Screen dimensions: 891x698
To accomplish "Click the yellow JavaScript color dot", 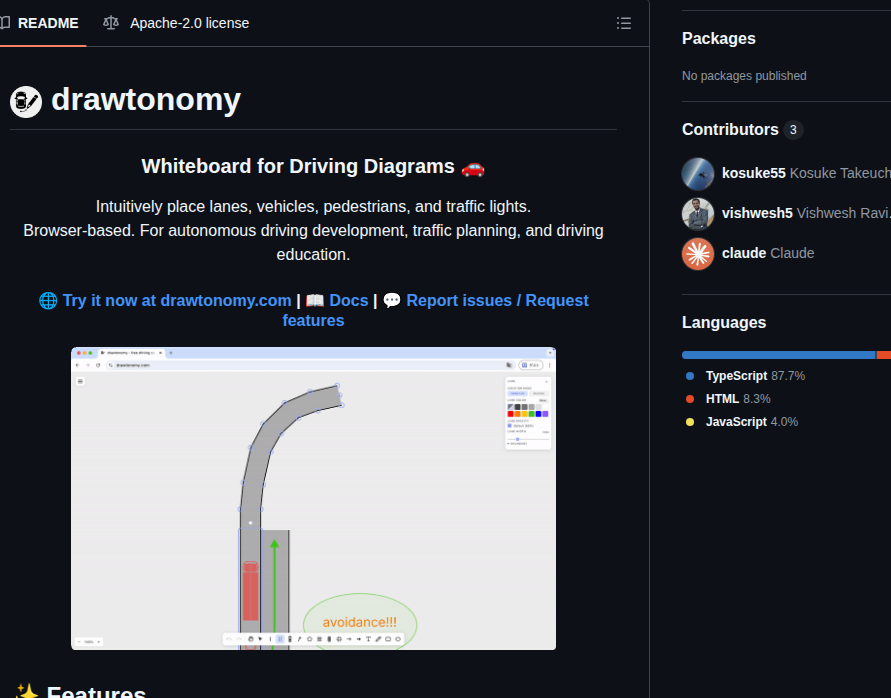I will coord(690,422).
